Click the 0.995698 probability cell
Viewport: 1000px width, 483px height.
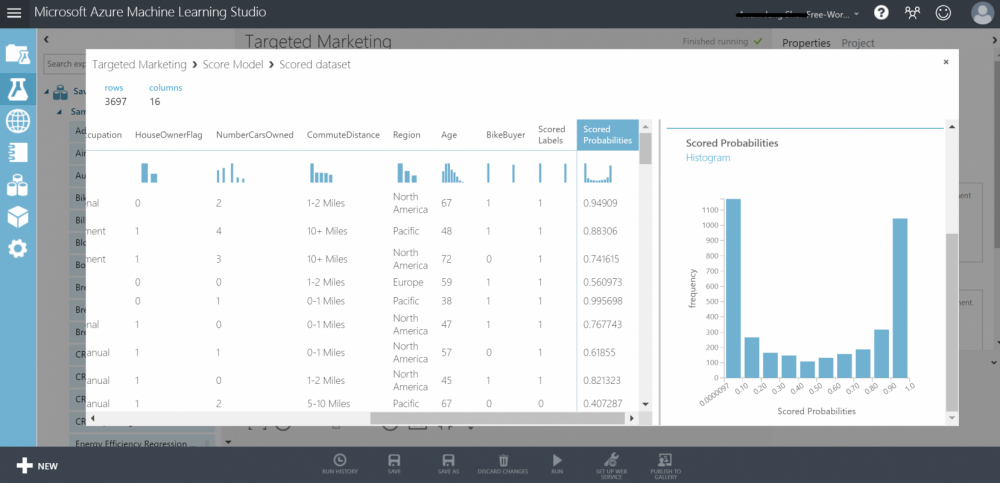(603, 301)
